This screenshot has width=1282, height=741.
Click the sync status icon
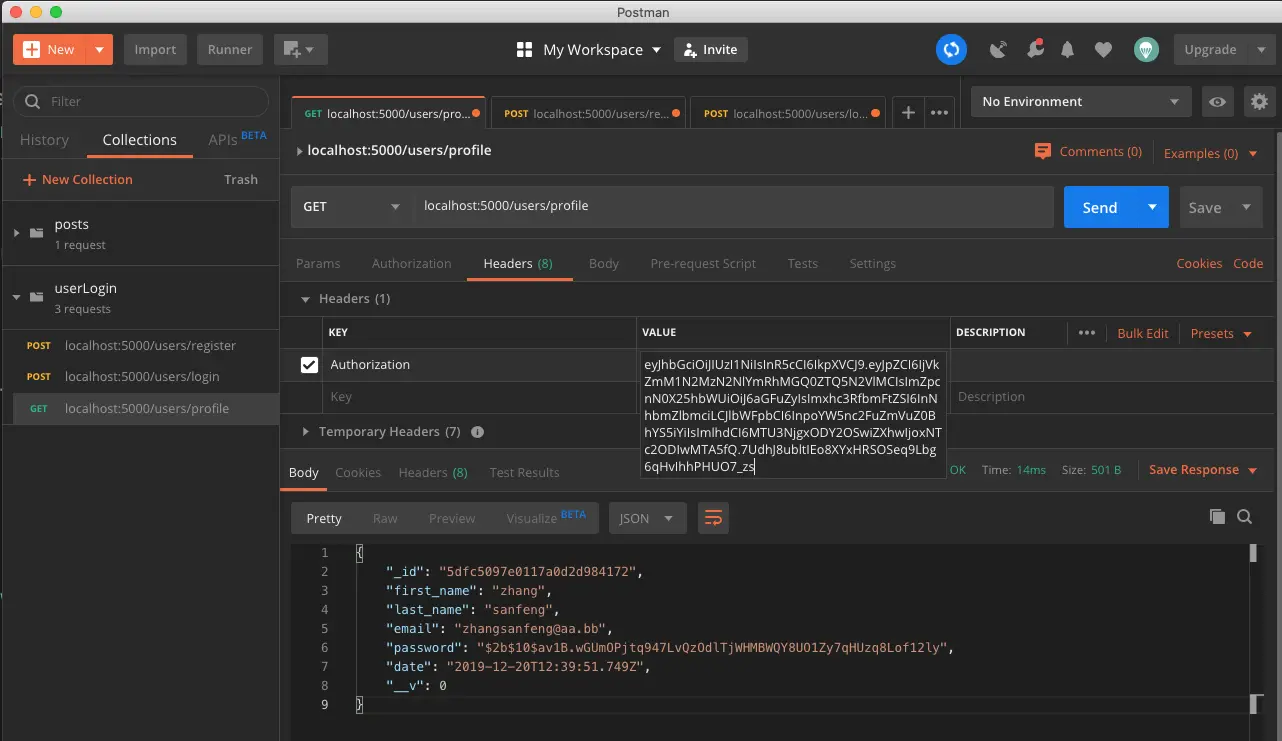(951, 49)
